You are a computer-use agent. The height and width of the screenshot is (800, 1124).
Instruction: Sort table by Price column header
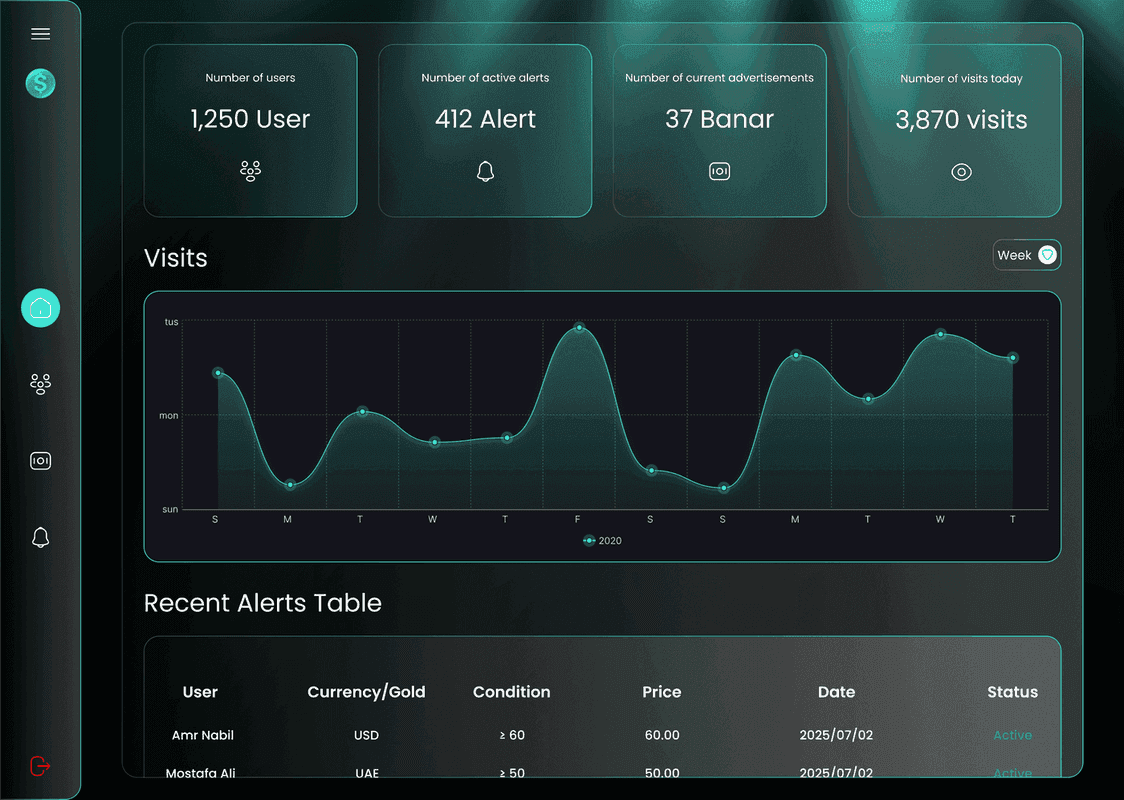click(x=661, y=692)
